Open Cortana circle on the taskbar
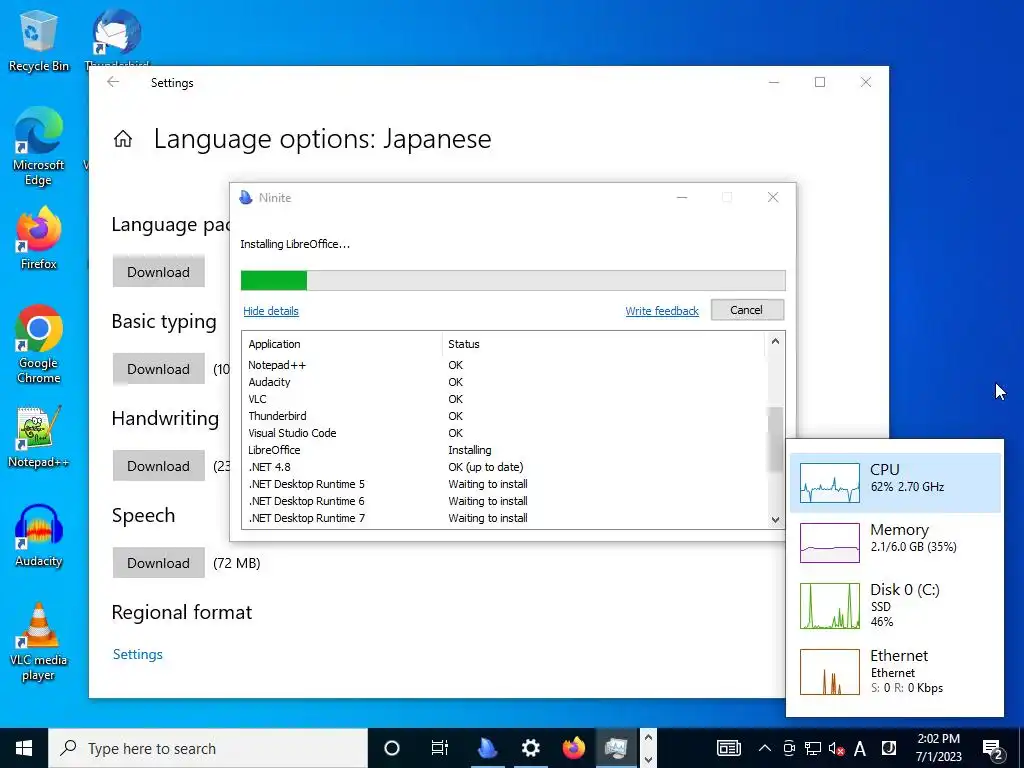The width and height of the screenshot is (1024, 768). (391, 748)
